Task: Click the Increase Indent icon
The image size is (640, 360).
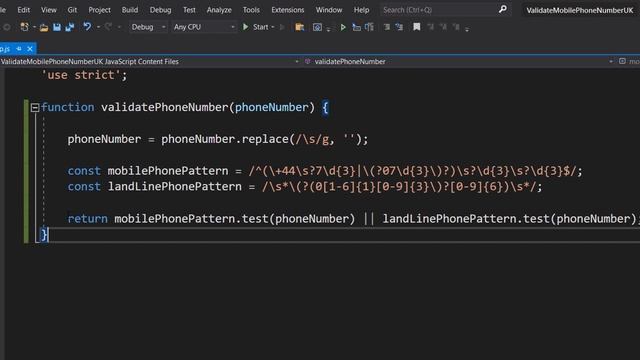Action: [x=399, y=27]
